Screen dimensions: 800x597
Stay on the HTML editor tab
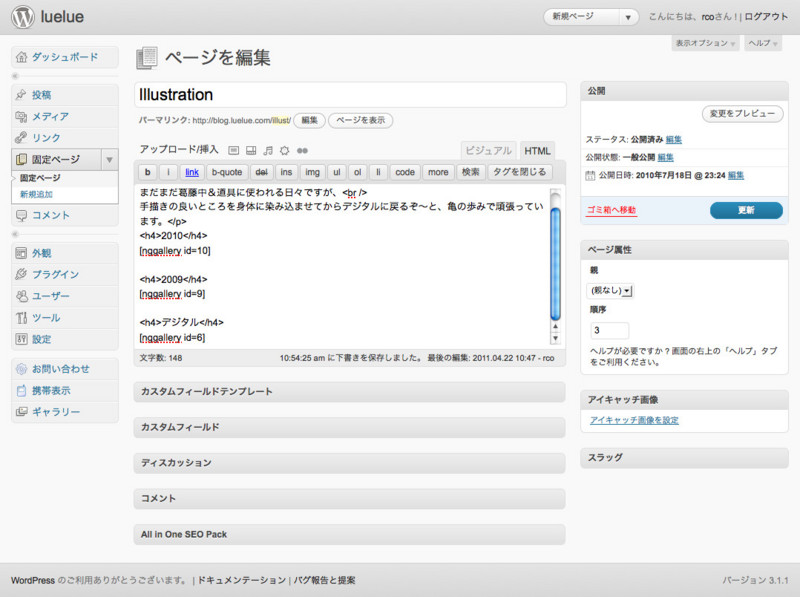(x=537, y=150)
